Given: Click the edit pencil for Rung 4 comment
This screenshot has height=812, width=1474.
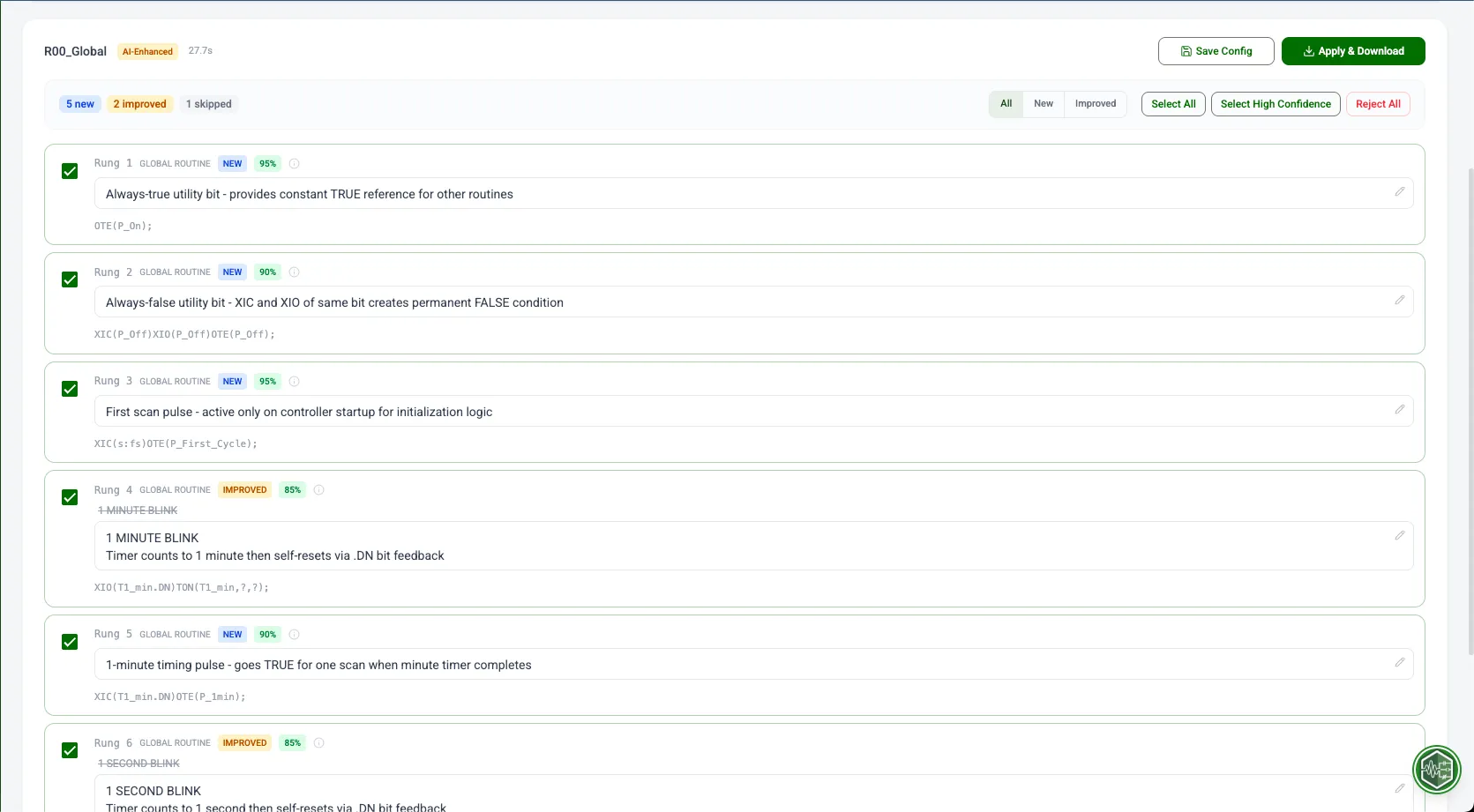Looking at the screenshot, I should pos(1399,535).
